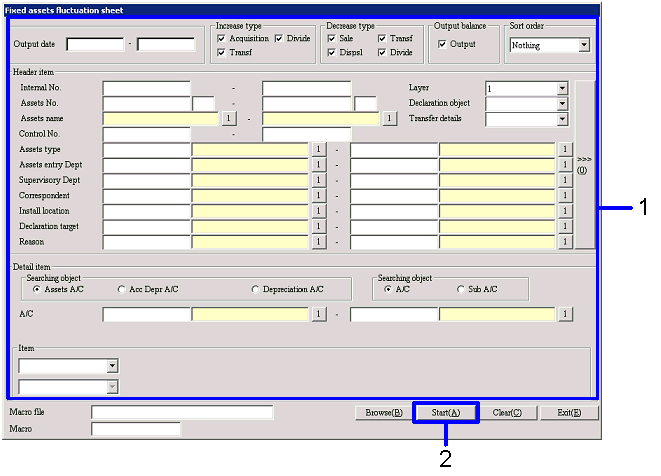Screen dimensions: 661x476
Task: Uncheck the Output balance checkbox
Action: [442, 44]
